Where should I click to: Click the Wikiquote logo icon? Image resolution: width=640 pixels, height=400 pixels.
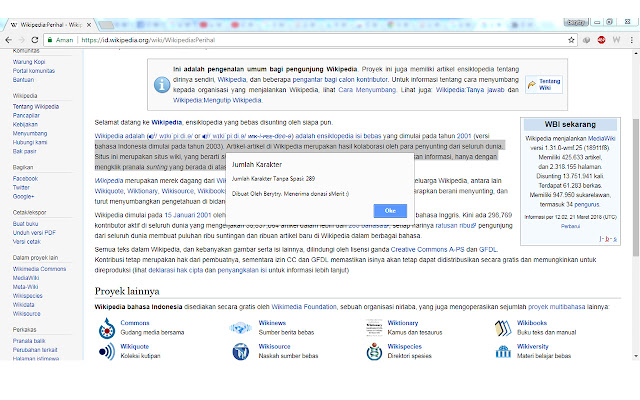click(x=107, y=351)
